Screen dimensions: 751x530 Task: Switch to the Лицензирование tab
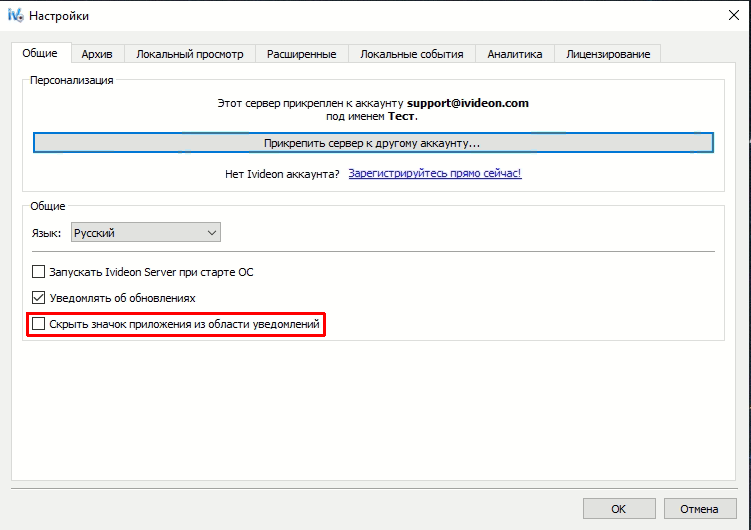click(x=608, y=54)
